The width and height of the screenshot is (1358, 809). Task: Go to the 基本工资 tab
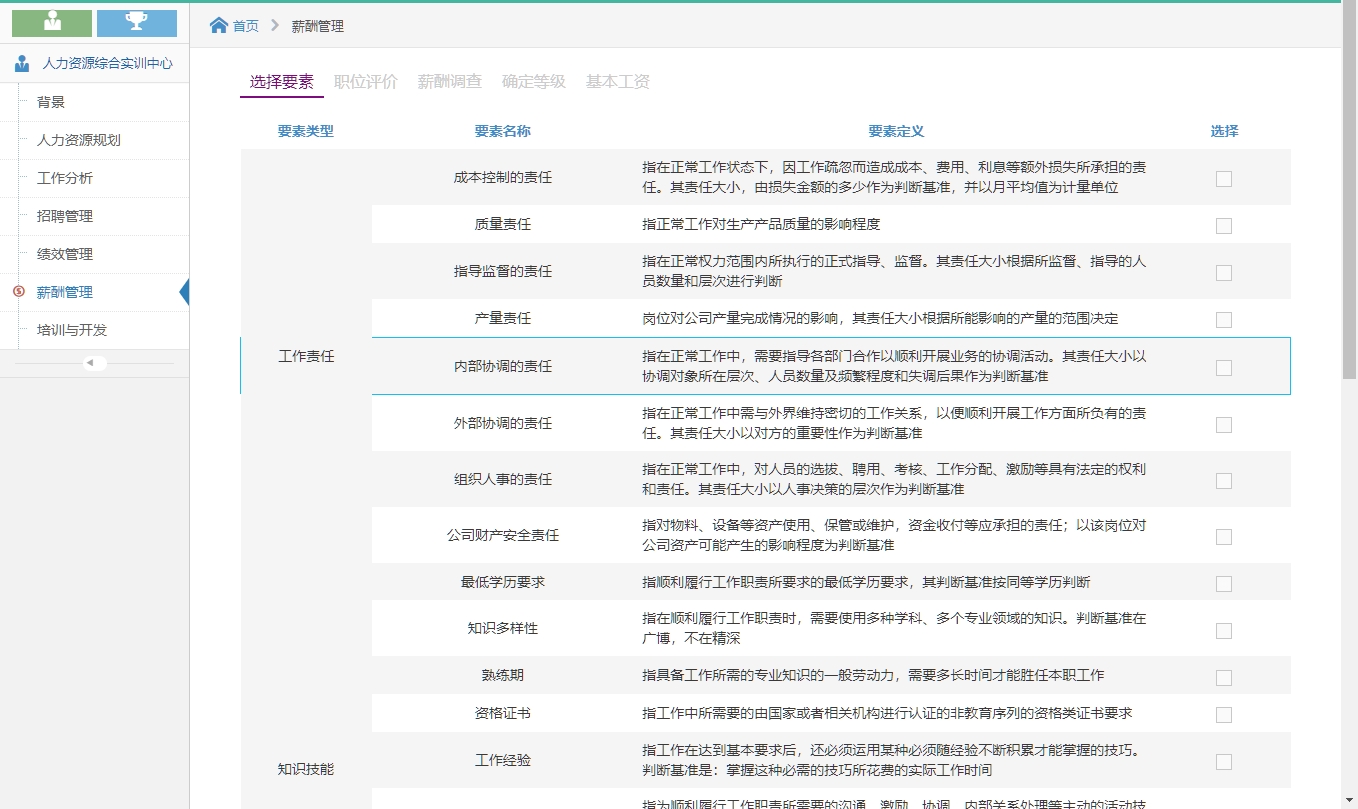point(617,82)
